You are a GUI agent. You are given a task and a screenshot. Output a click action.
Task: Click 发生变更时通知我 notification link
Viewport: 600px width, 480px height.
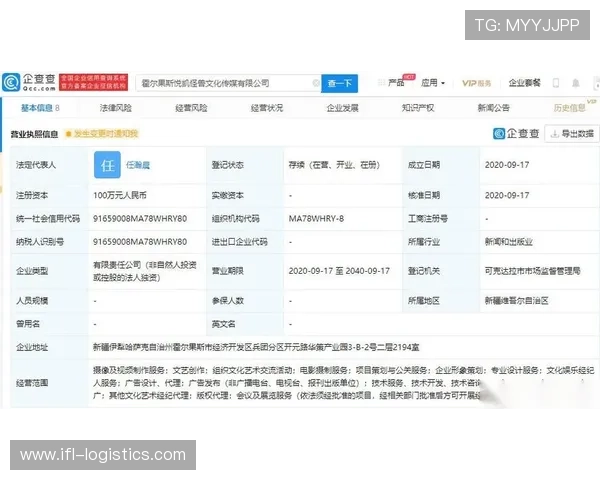pyautogui.click(x=102, y=134)
